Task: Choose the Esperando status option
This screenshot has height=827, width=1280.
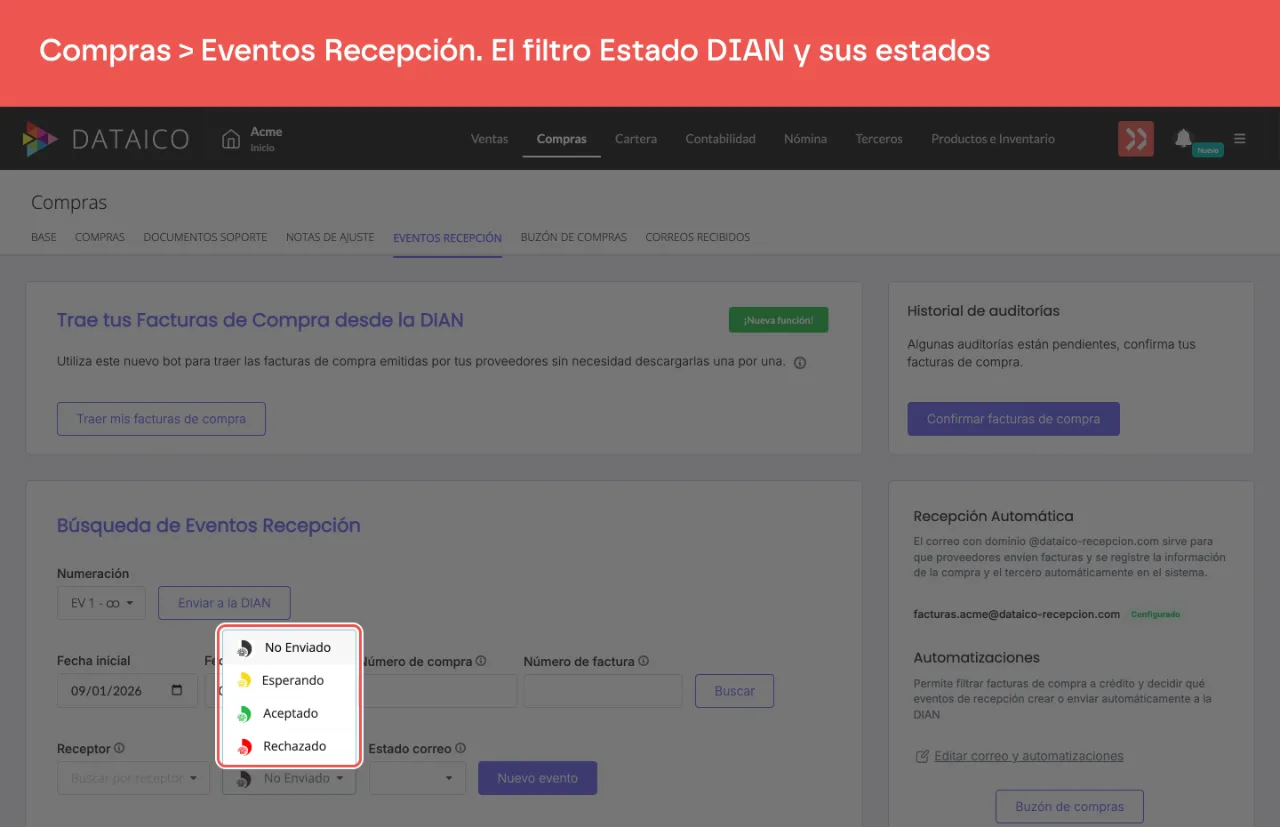Action: 289,680
